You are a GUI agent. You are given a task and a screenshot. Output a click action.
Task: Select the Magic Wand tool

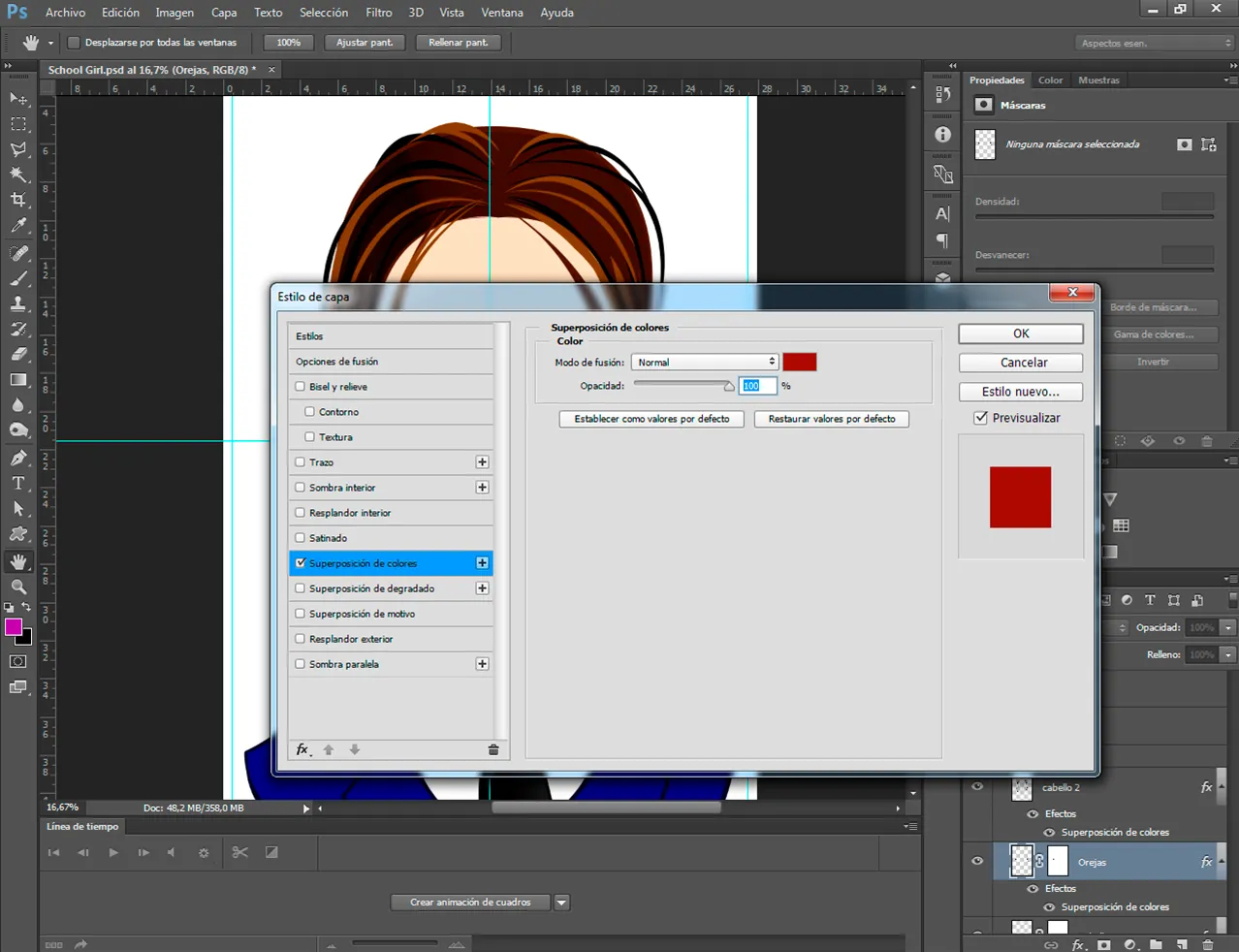[x=18, y=175]
